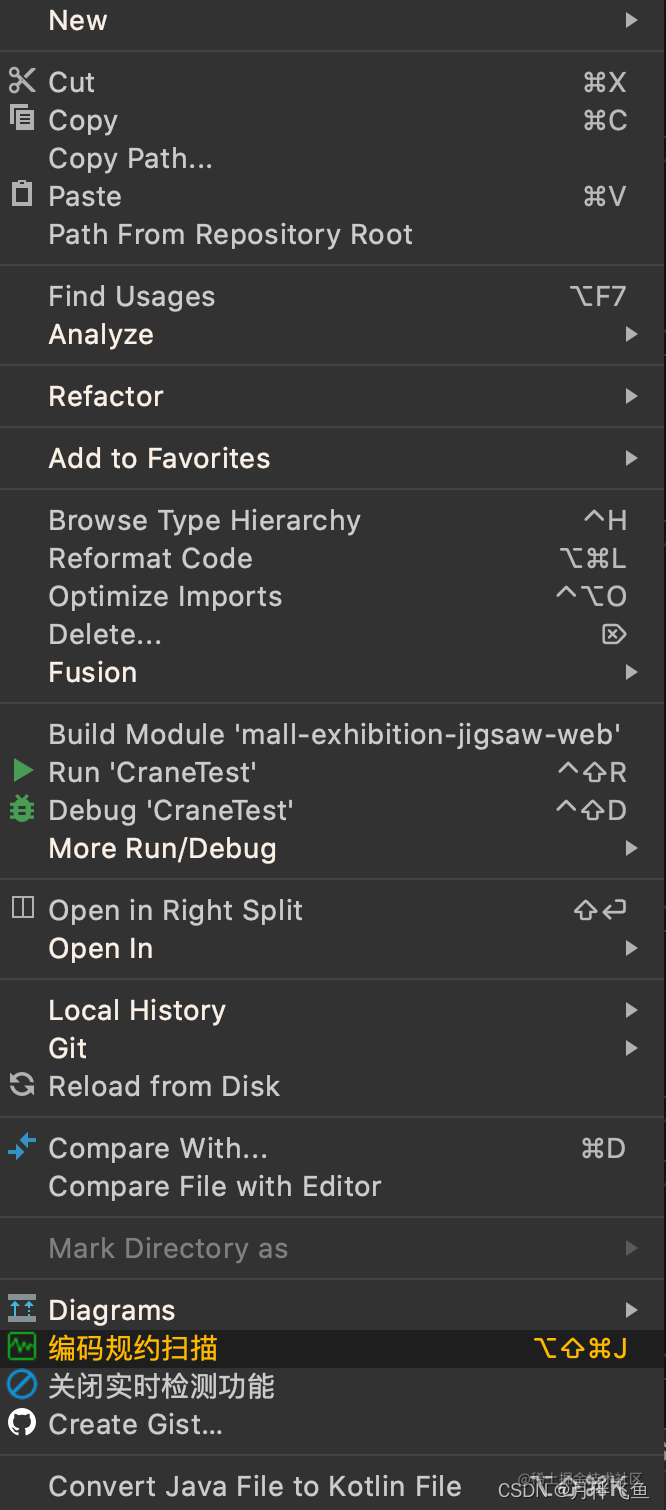Click the Open in Right Split icon
This screenshot has height=1510, width=666.
(x=22, y=908)
